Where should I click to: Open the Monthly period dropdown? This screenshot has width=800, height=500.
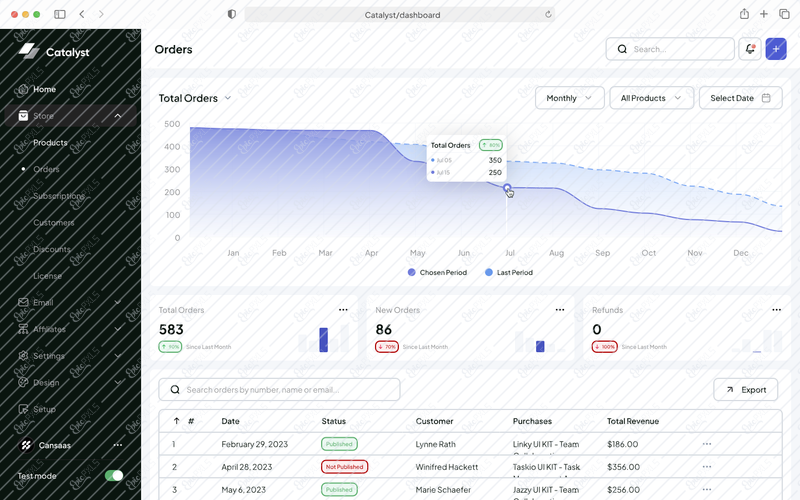pyautogui.click(x=569, y=98)
